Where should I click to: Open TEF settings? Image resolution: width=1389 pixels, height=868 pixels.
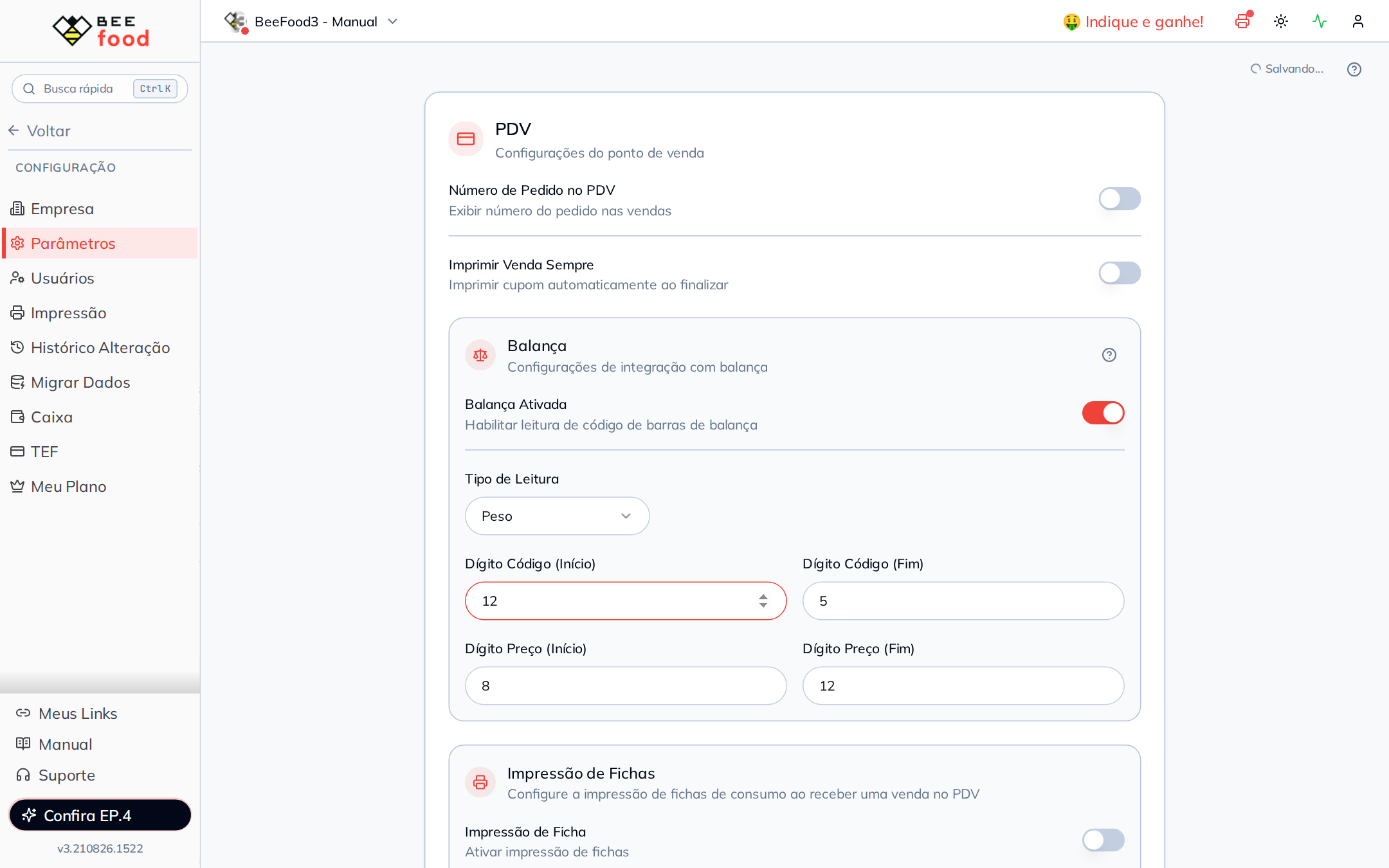pos(100,451)
